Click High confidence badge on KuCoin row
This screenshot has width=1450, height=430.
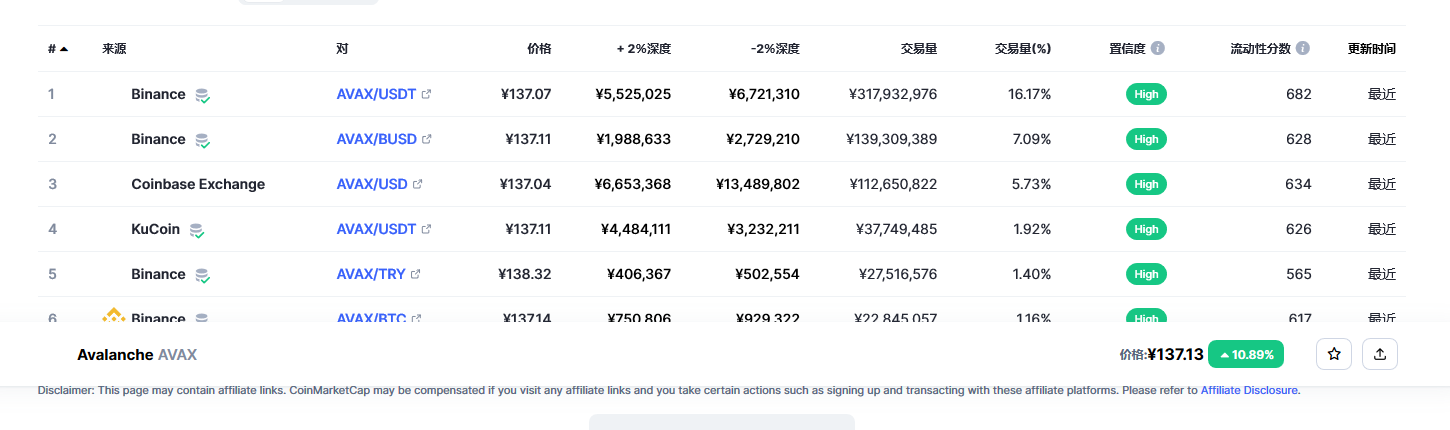point(1146,229)
